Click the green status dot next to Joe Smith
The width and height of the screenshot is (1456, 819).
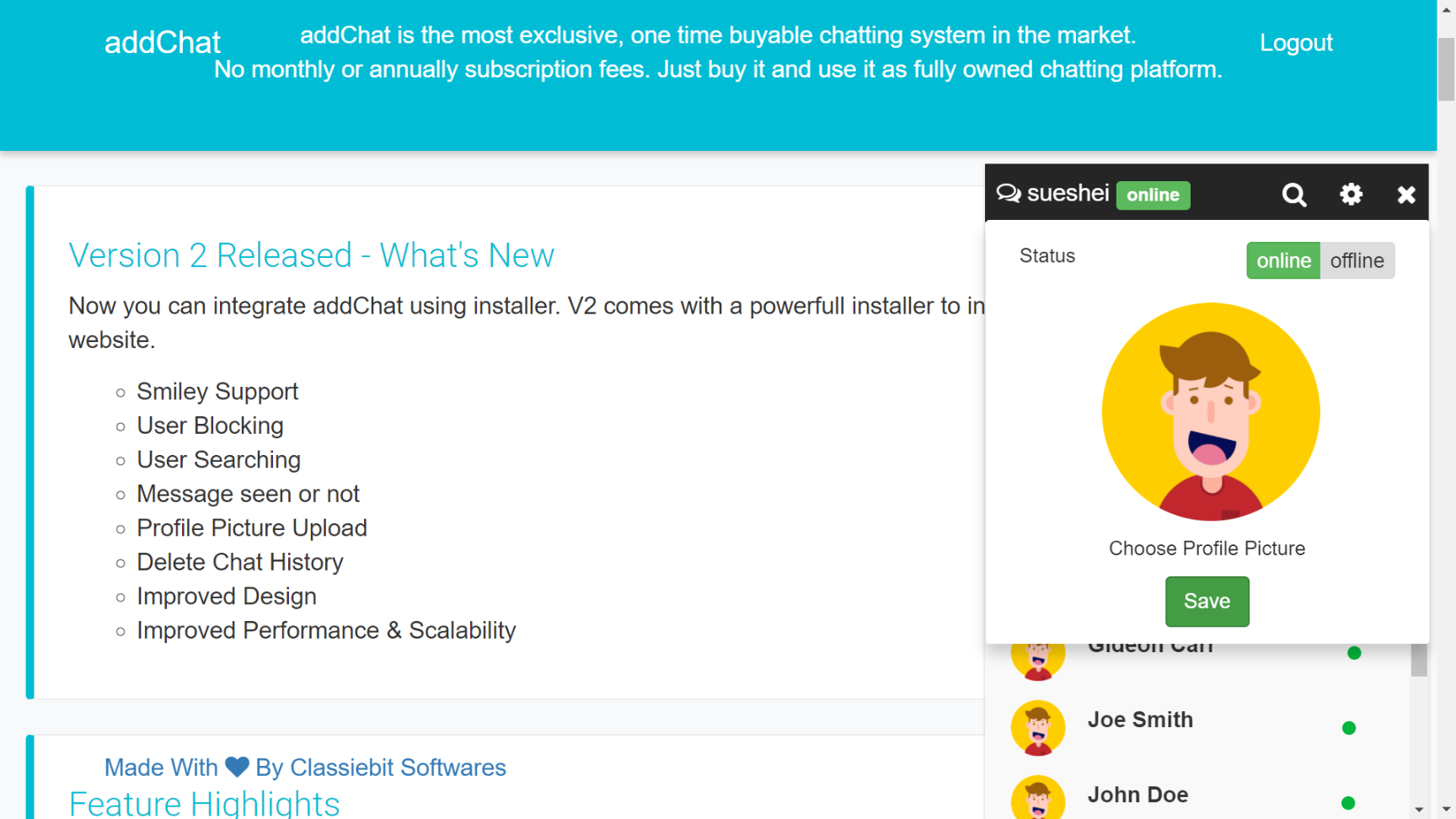pyautogui.click(x=1349, y=728)
